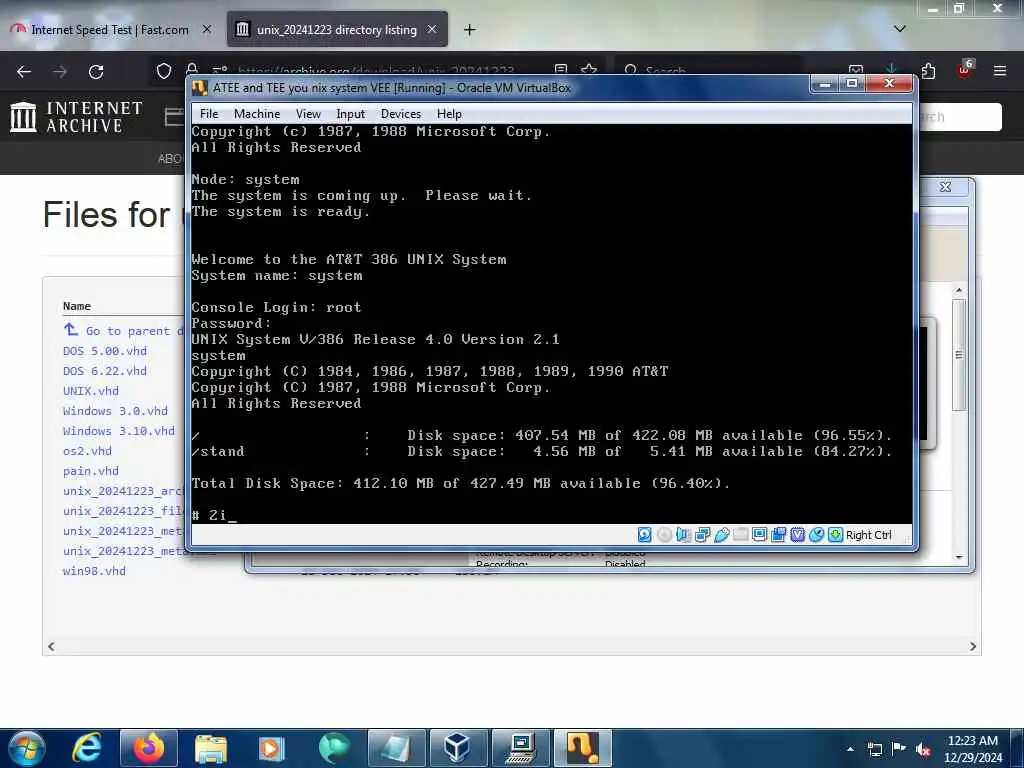
Task: Go back in Firefox
Action: (24, 71)
